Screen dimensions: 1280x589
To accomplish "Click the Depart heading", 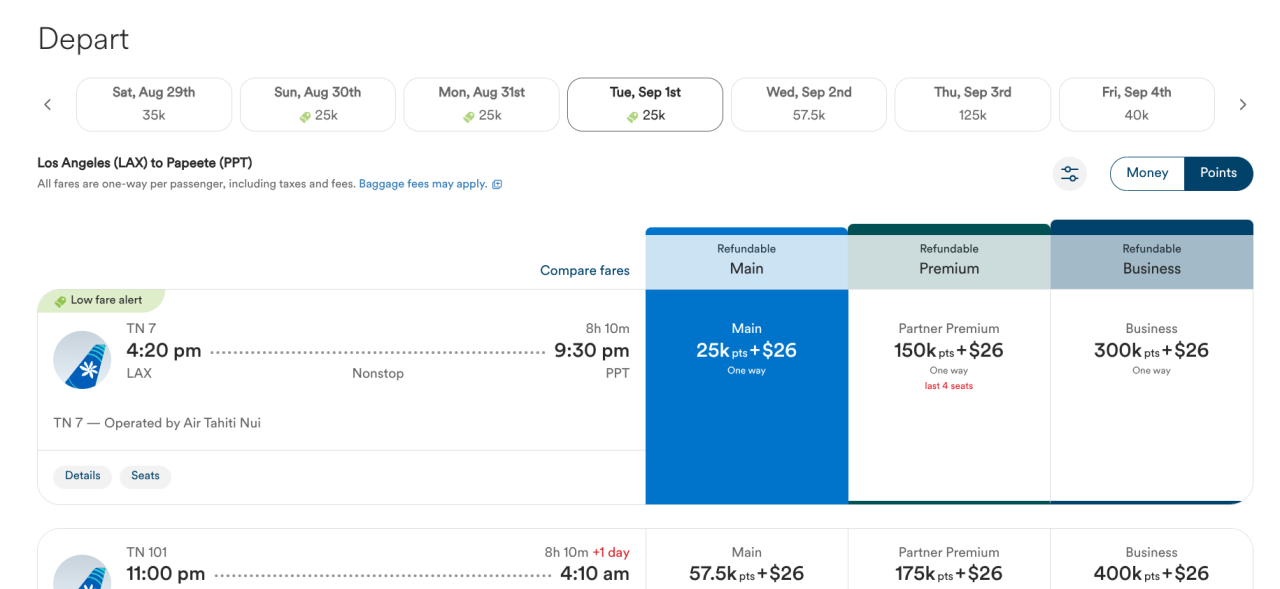I will tap(83, 39).
